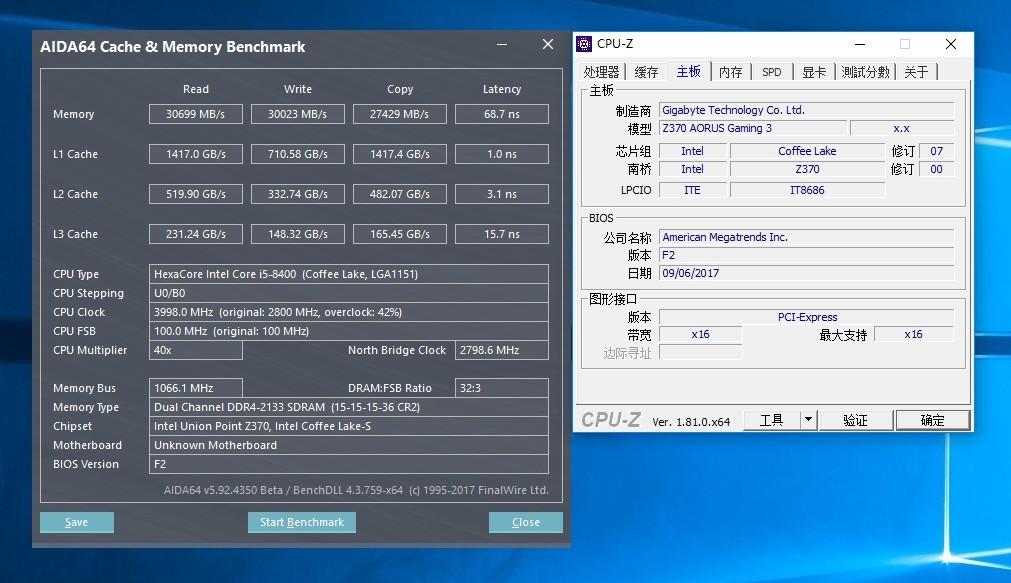
Task: Switch to the 处理器 tab in CPU-Z
Action: pos(601,72)
